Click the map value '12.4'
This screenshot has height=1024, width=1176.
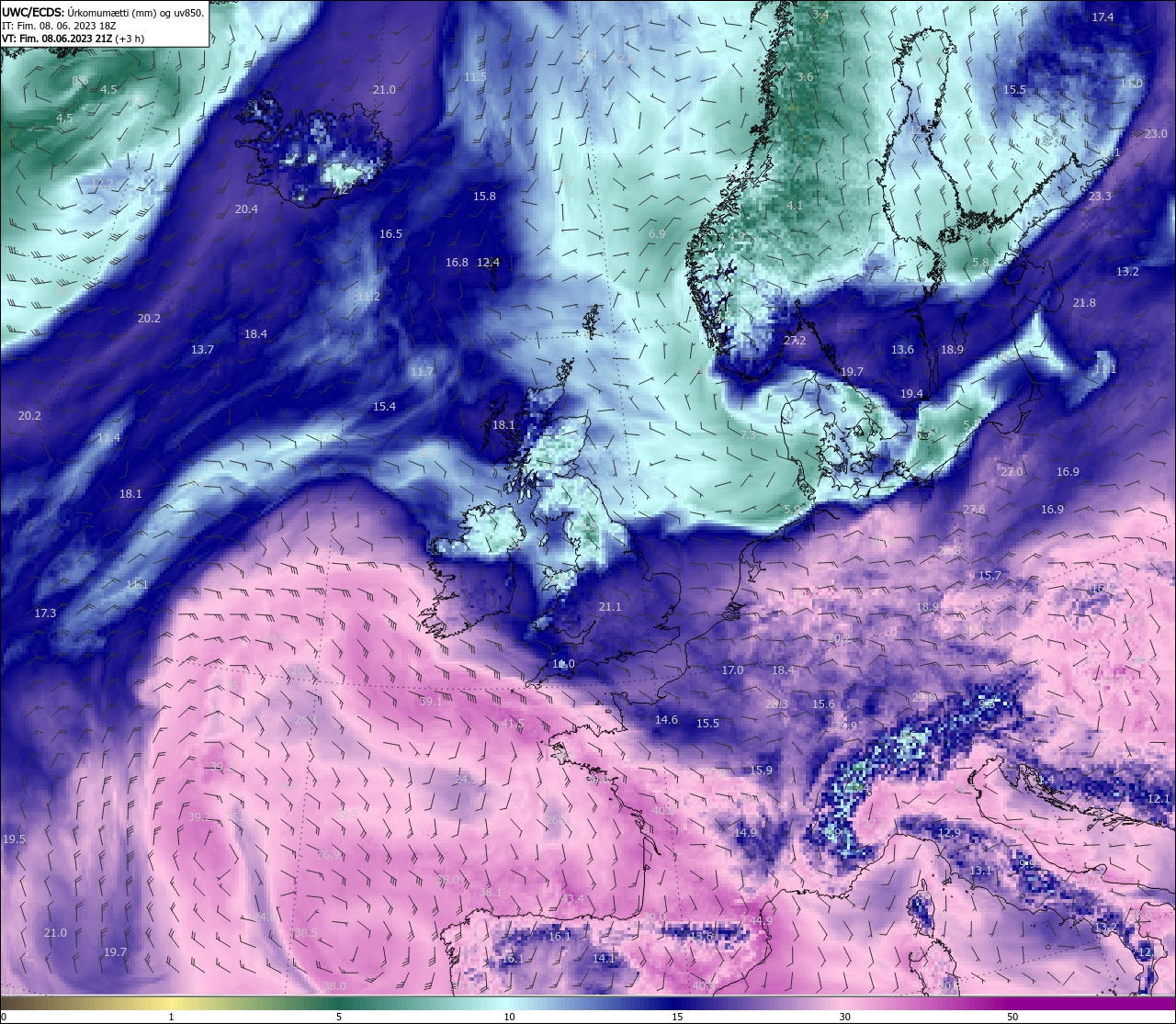click(488, 263)
